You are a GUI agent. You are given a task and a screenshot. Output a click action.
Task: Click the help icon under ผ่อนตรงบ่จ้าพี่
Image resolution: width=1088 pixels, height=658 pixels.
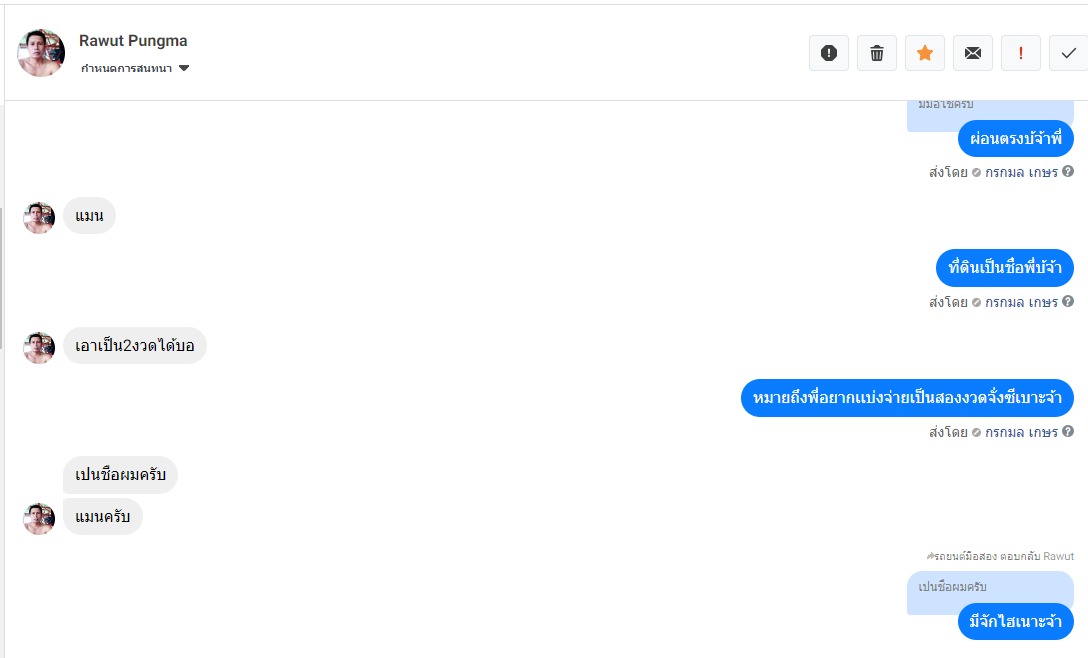click(1068, 171)
